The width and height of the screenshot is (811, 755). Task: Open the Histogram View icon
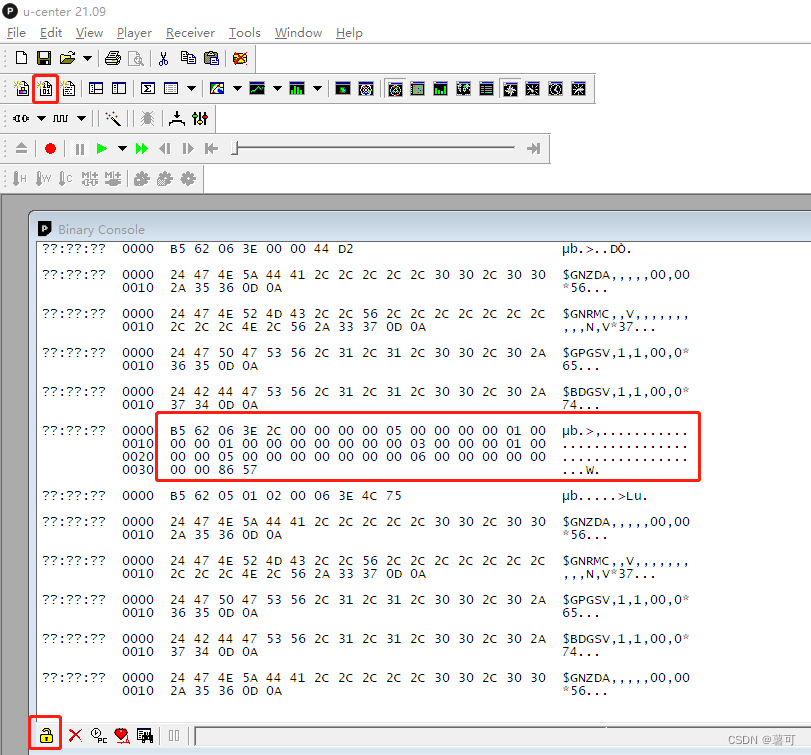click(x=297, y=89)
